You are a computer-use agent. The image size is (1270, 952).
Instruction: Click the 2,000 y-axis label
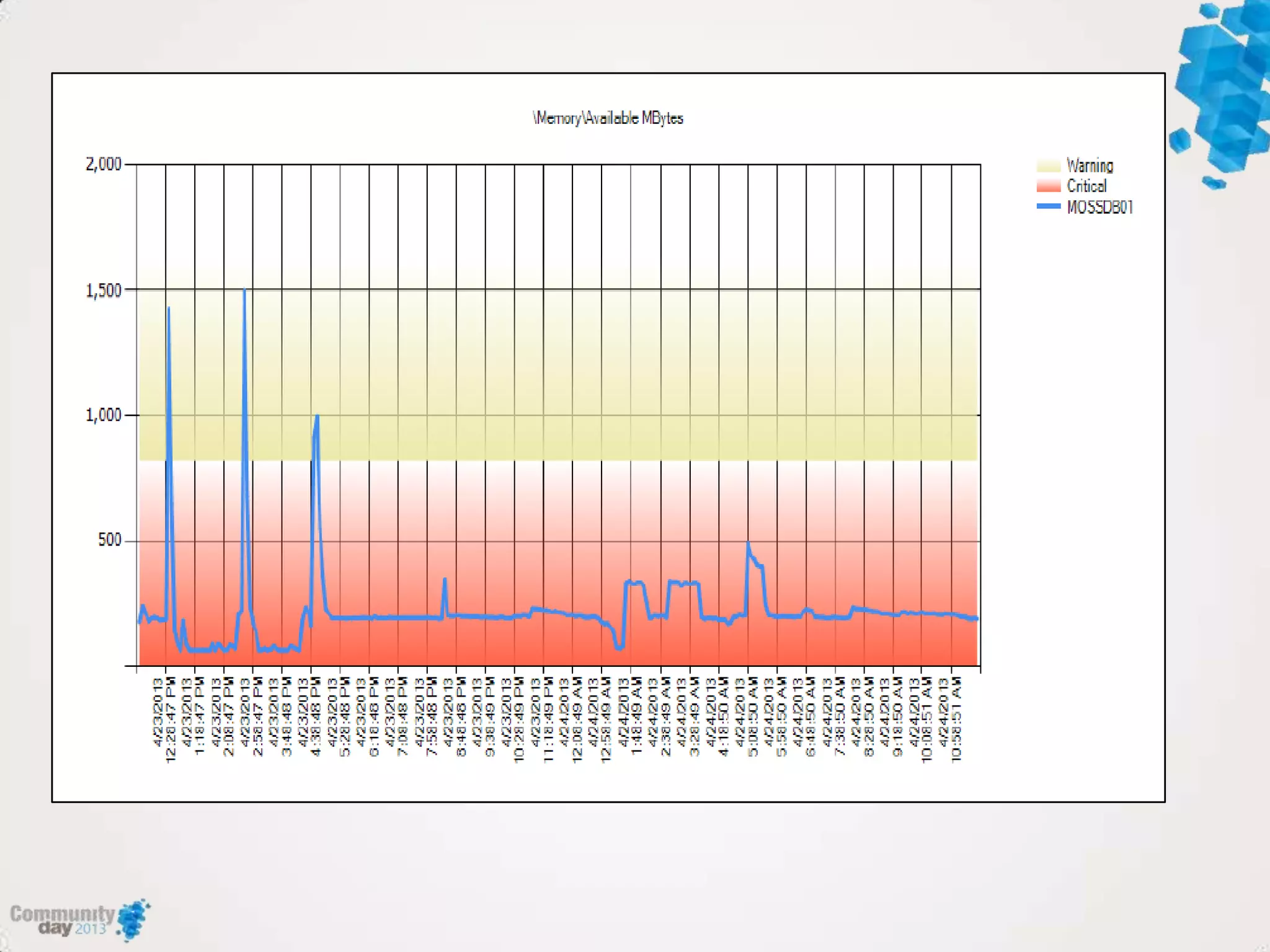(104, 164)
